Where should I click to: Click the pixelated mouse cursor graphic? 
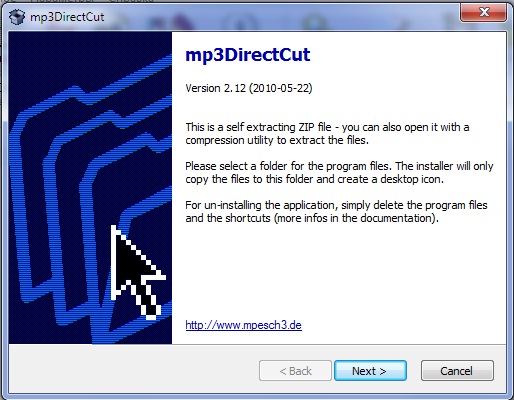[x=137, y=272]
